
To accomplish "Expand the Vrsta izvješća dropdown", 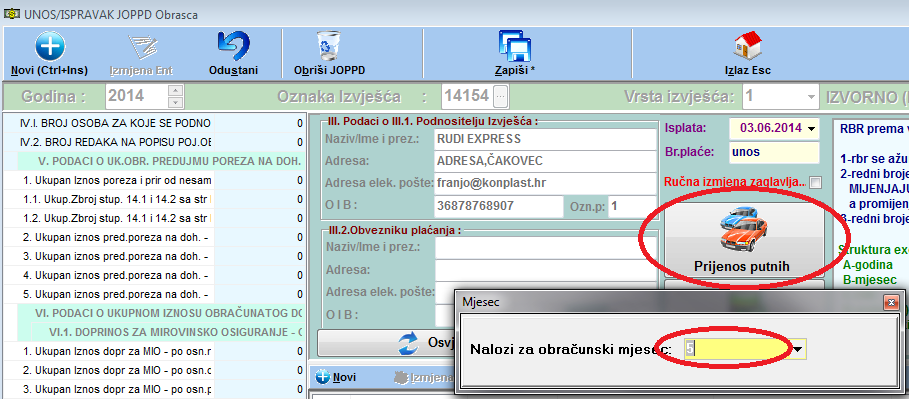I will (810, 96).
